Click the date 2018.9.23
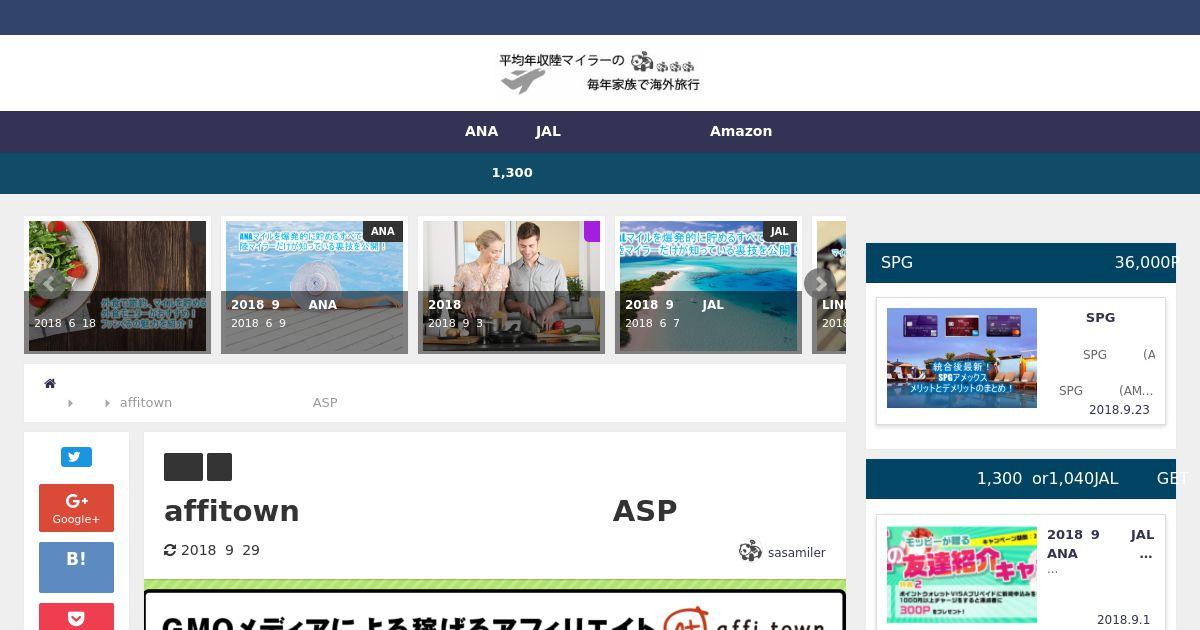Viewport: 1200px width, 630px height. pos(1119,410)
